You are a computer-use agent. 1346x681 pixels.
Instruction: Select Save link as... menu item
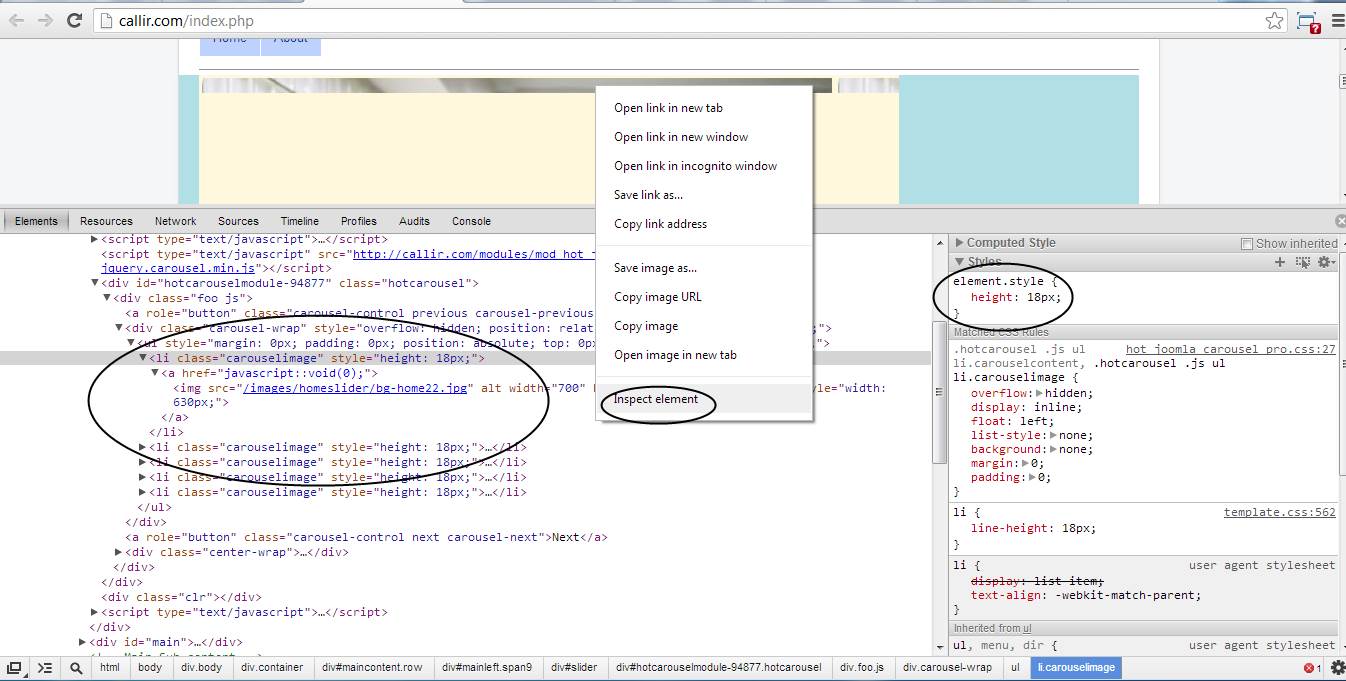704,195
